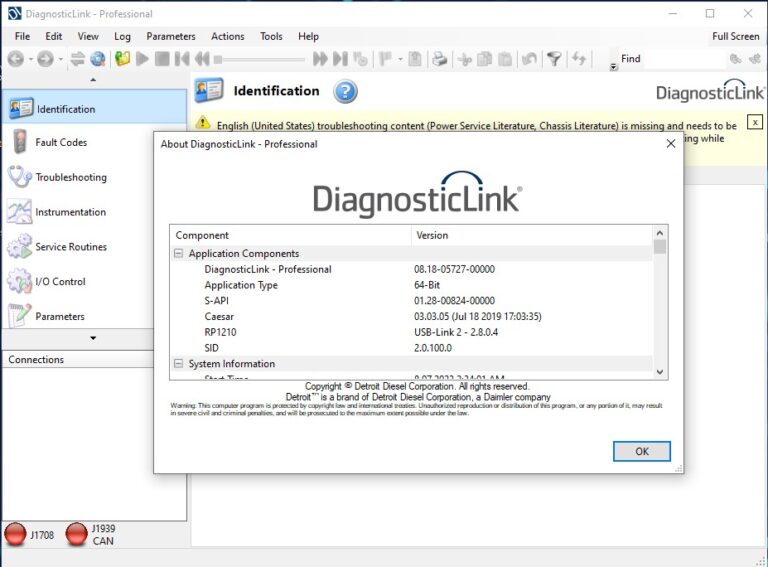Click the Print toolbar icon
Screen dimensions: 768x567
pyautogui.click(x=440, y=59)
